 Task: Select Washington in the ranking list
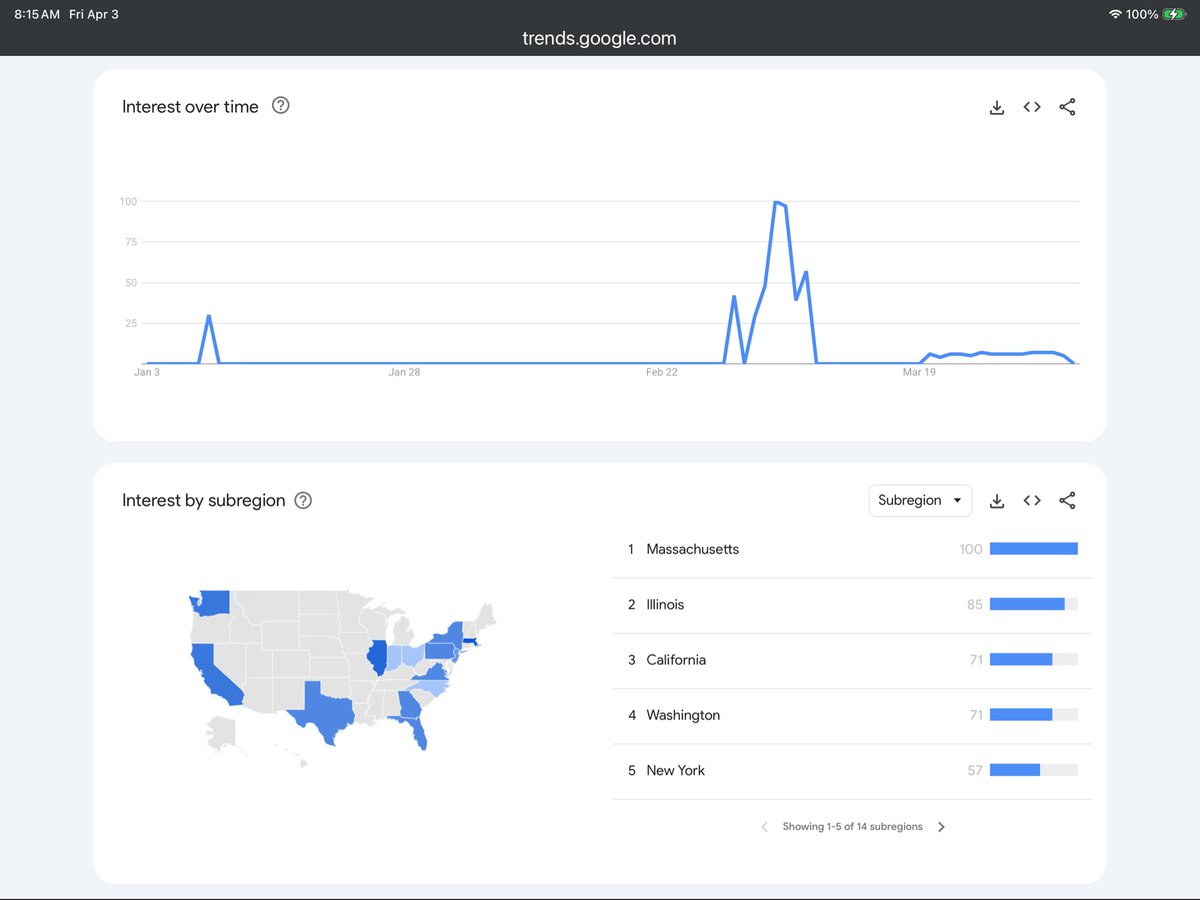click(852, 715)
